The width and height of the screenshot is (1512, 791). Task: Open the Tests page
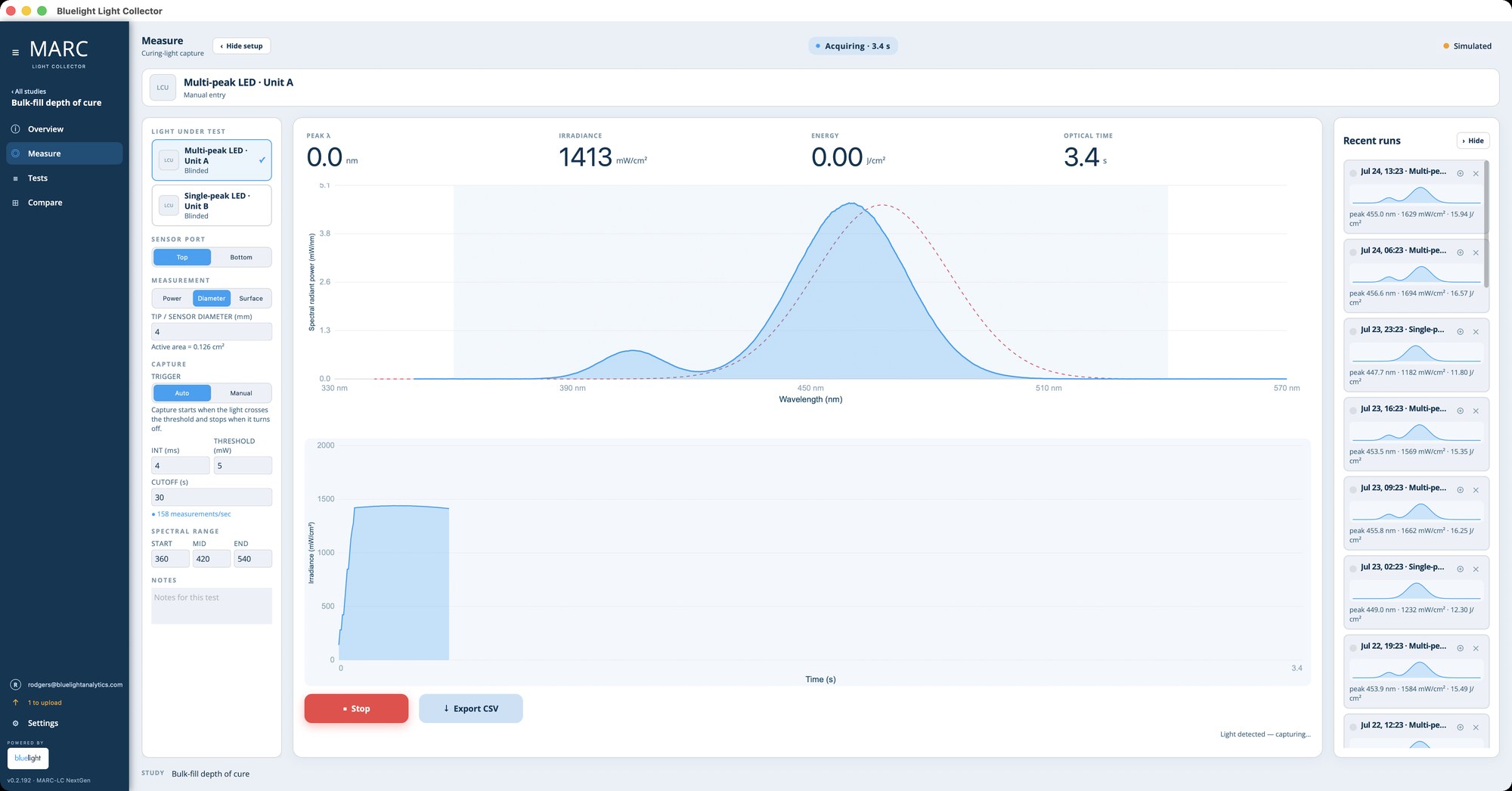coord(64,178)
